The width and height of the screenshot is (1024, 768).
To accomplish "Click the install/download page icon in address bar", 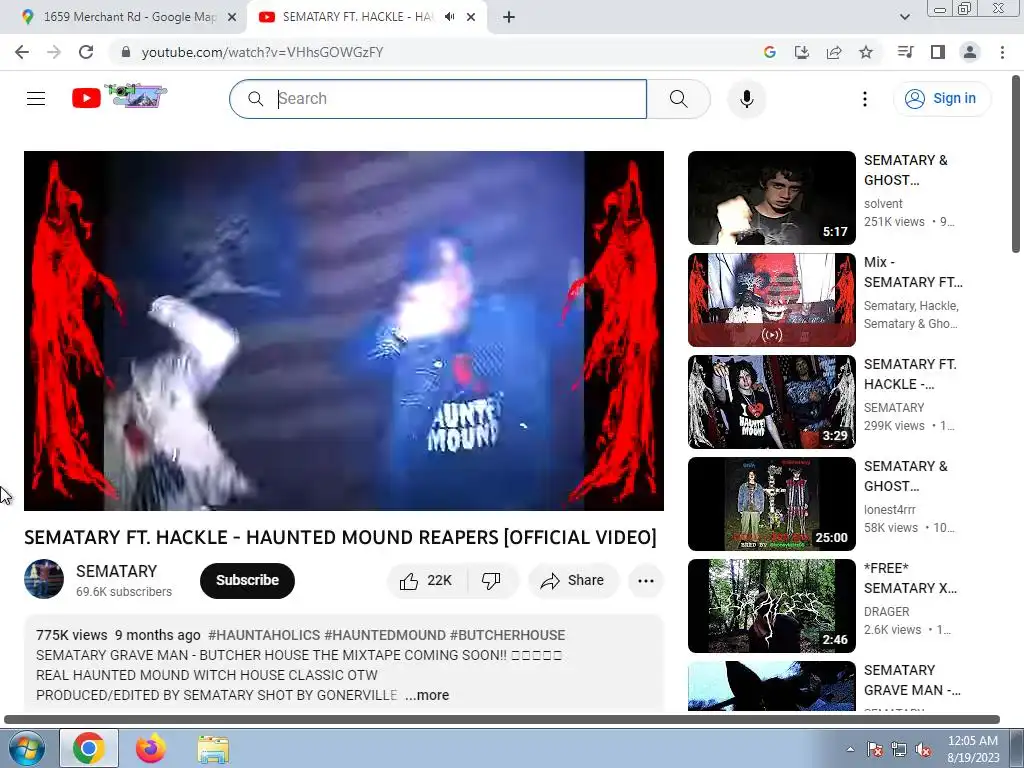I will (x=802, y=52).
